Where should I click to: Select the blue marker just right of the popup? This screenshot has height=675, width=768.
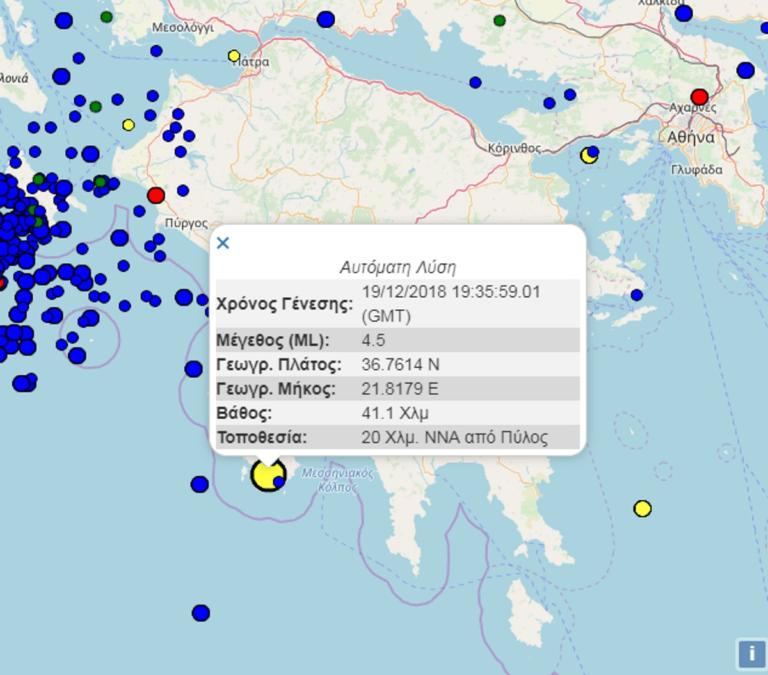pos(636,295)
